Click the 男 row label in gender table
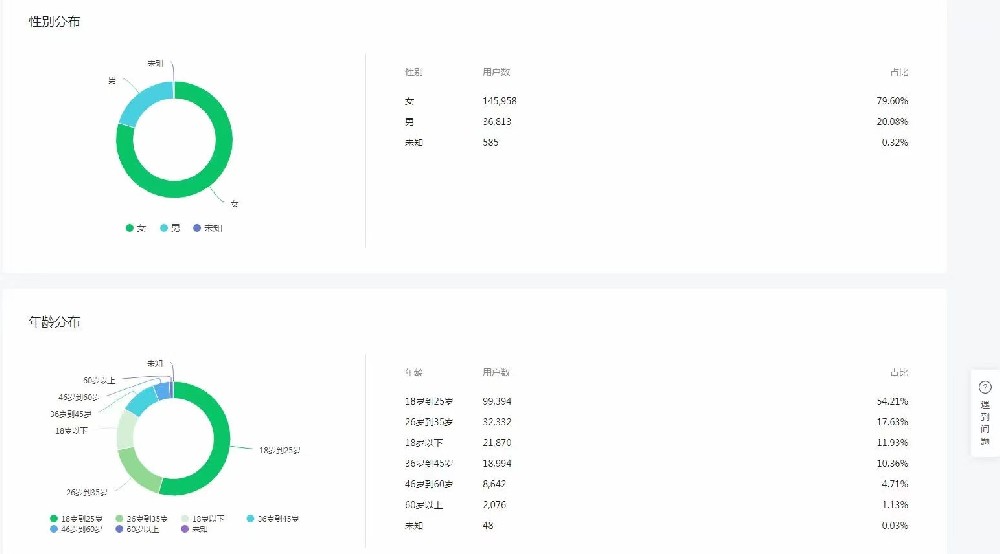The width and height of the screenshot is (1000, 554). pos(409,121)
